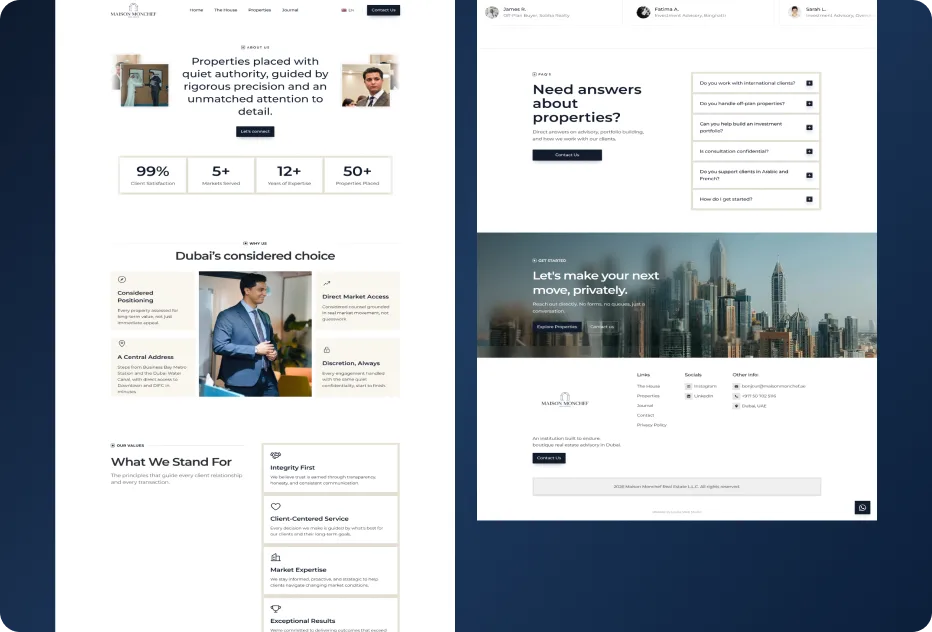The width and height of the screenshot is (932, 632).
Task: Go to the Journal nav item
Action: 290,10
